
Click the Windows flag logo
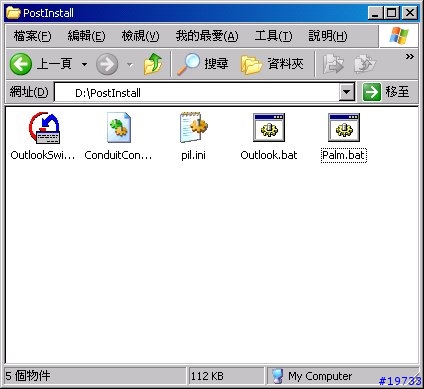click(399, 36)
